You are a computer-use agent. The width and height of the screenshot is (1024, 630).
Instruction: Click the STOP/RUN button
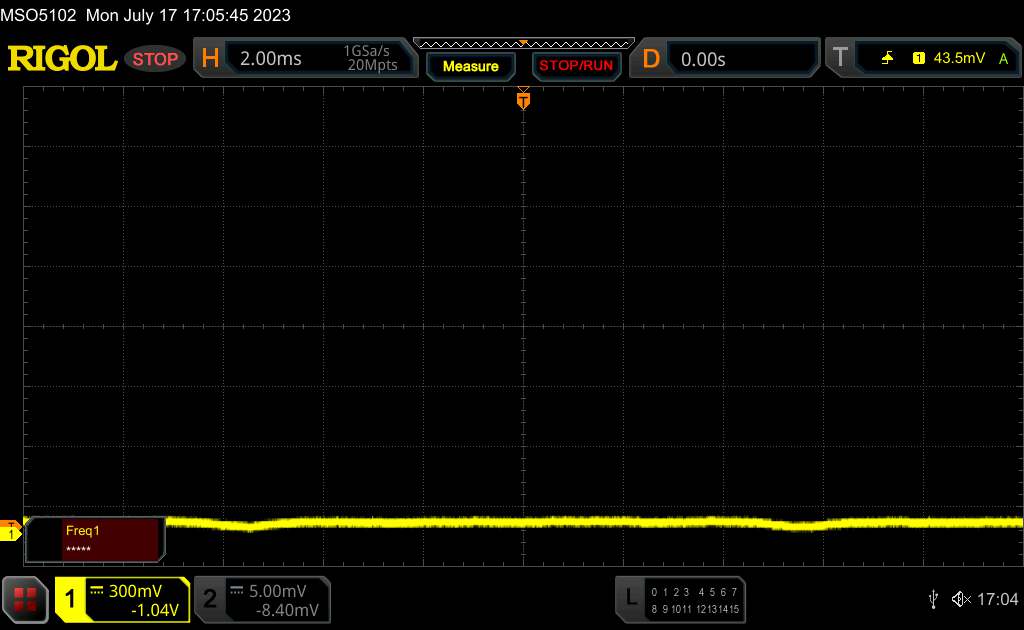(x=576, y=66)
